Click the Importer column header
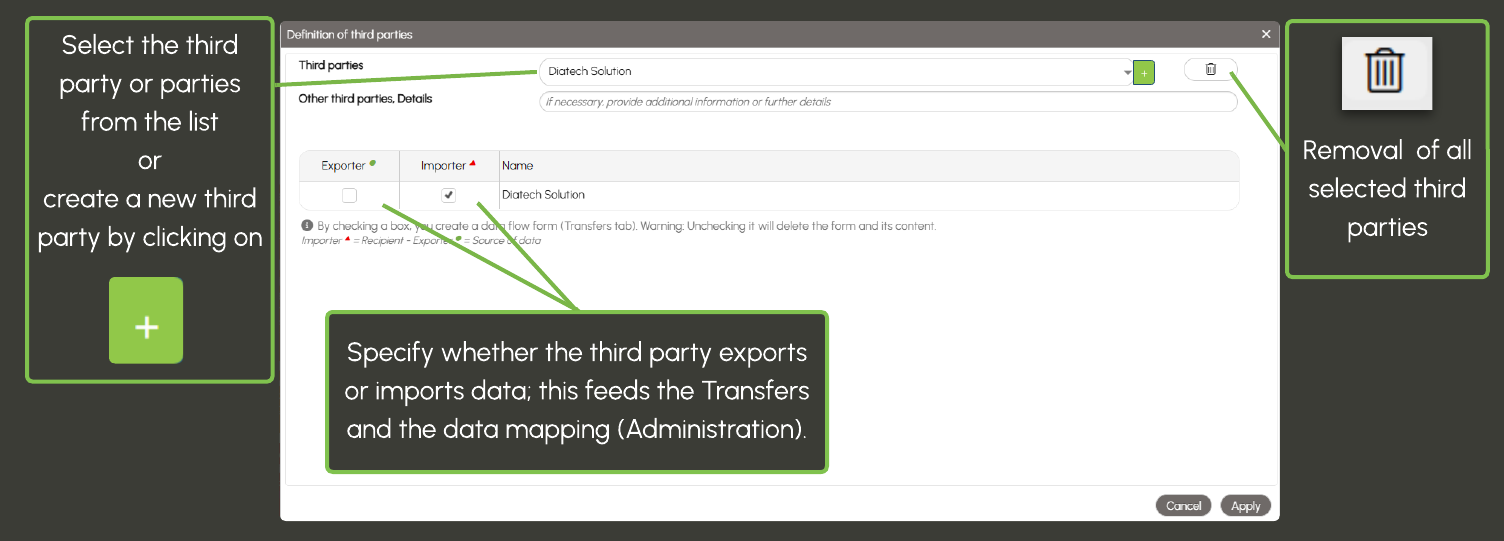The image size is (1504, 541). tap(443, 166)
